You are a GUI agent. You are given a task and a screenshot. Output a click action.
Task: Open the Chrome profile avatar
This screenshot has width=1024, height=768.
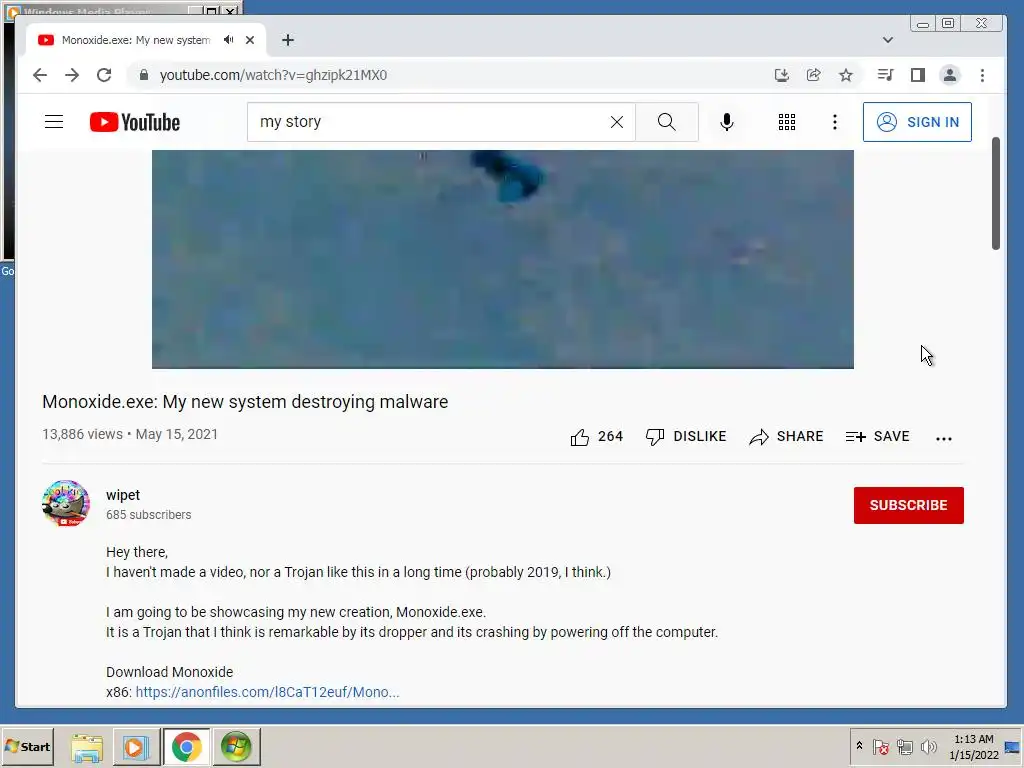[x=950, y=75]
